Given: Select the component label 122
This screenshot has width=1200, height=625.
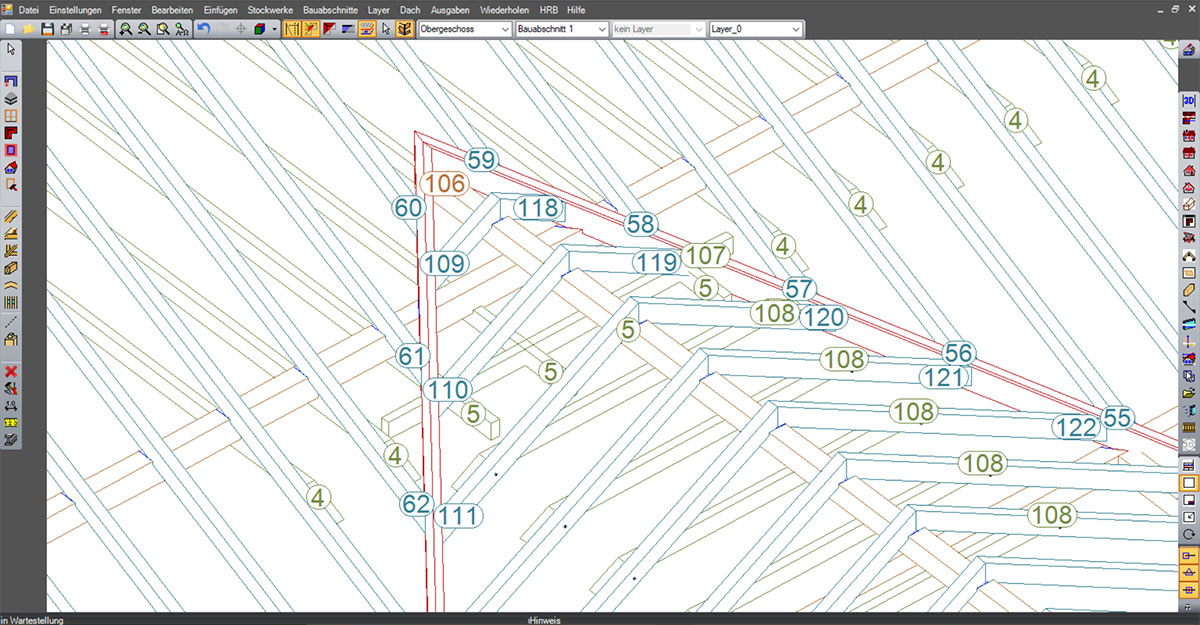Looking at the screenshot, I should (1075, 428).
